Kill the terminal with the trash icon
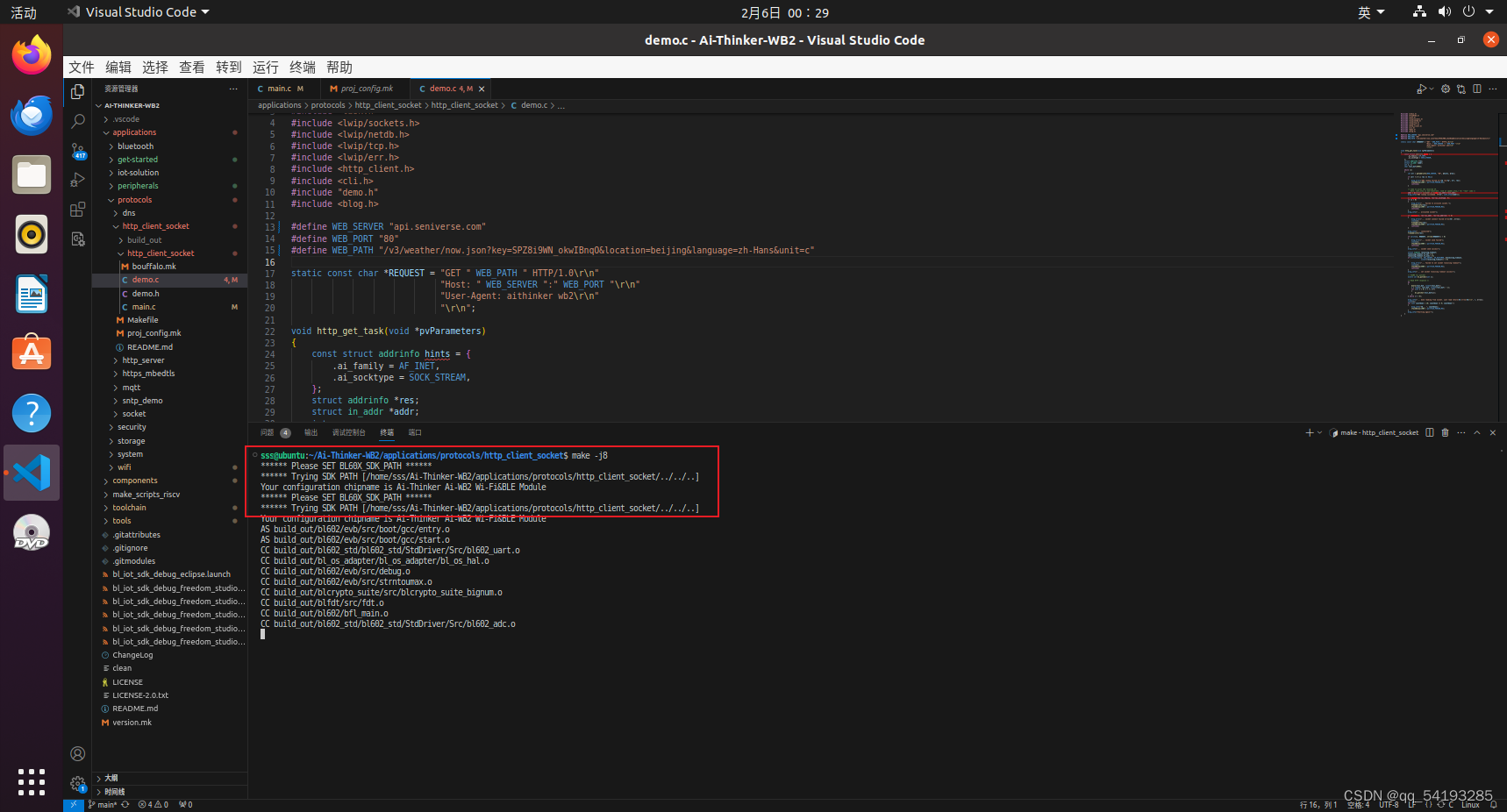The image size is (1507, 812). click(1446, 432)
